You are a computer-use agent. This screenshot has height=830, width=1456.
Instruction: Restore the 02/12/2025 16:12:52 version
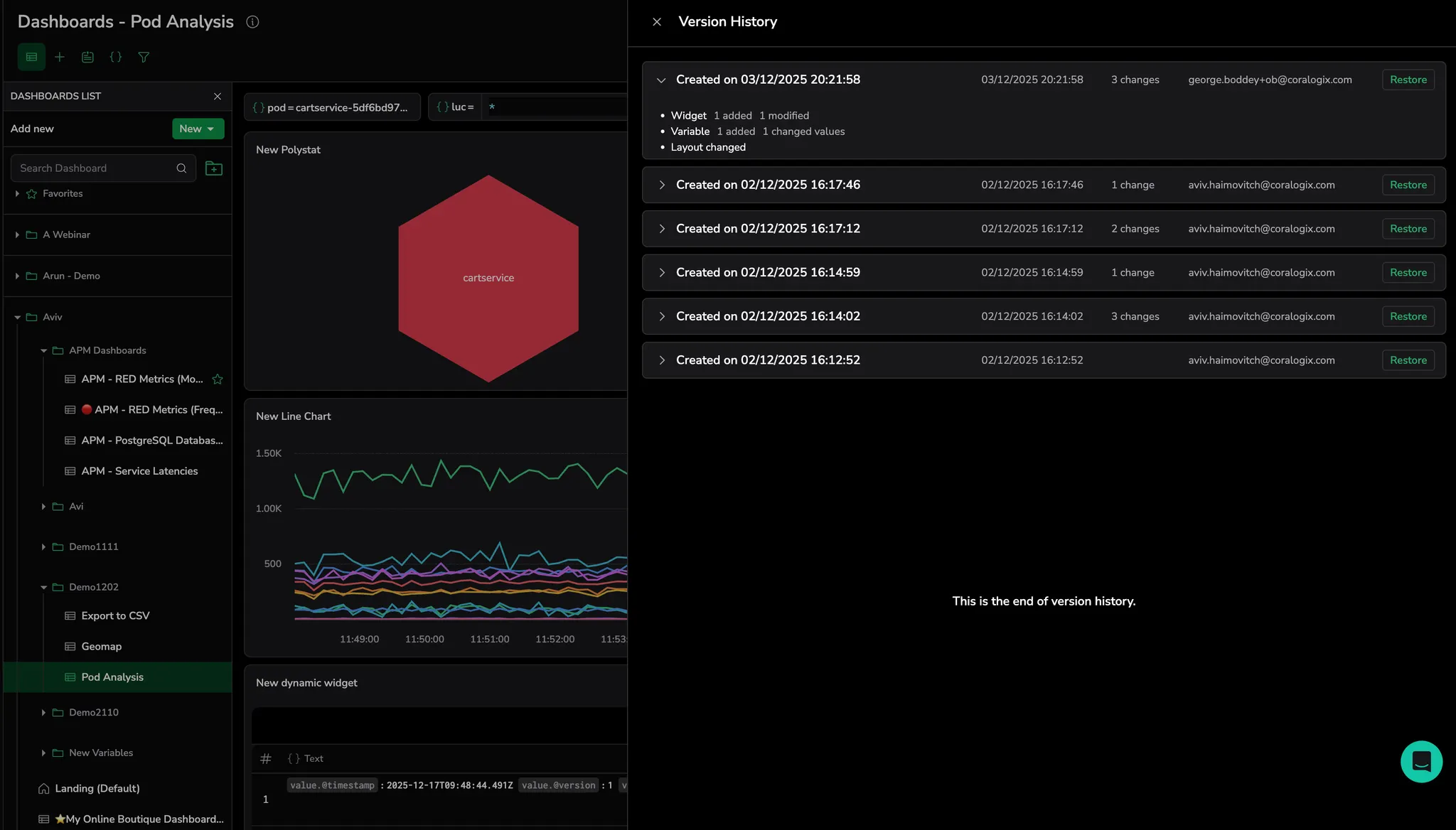click(1408, 360)
